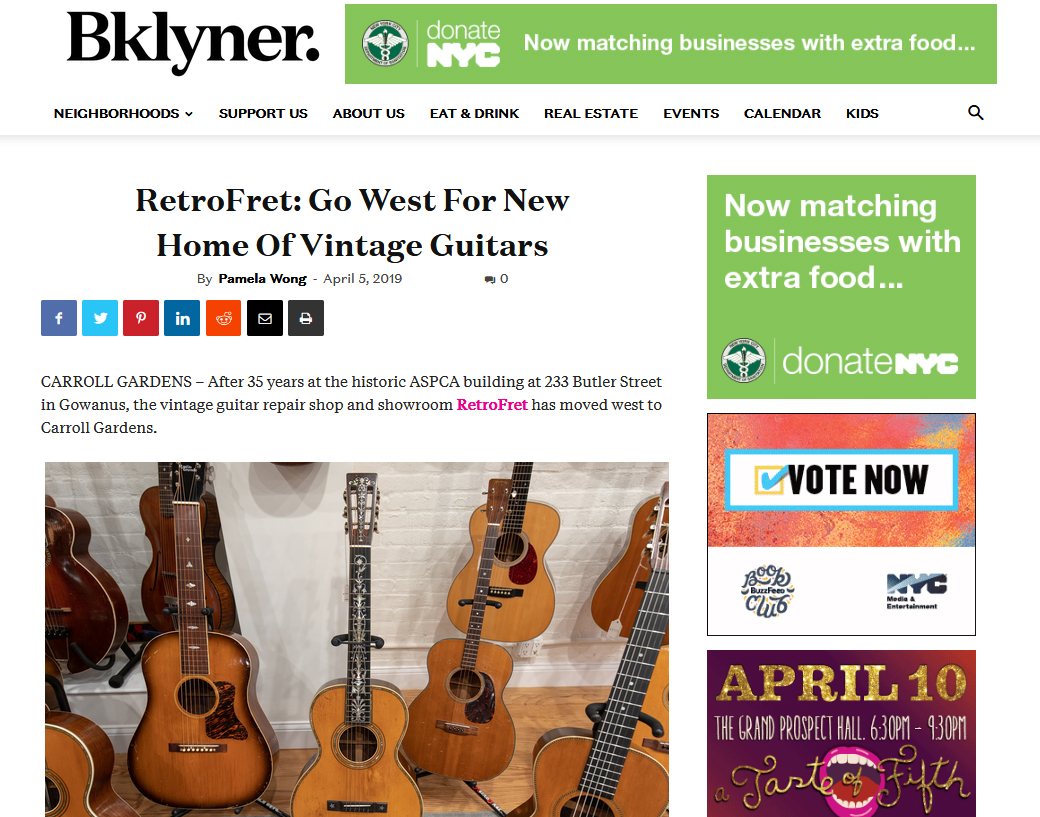Email this article via envelope icon

coord(265,318)
